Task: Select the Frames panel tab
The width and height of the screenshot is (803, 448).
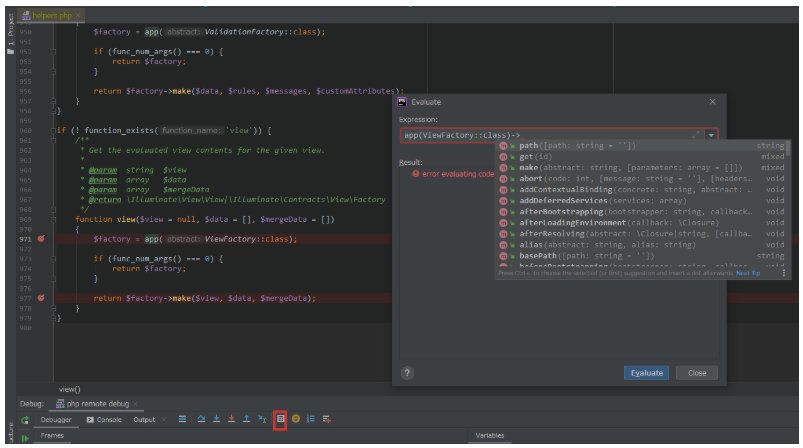Action: click(52, 436)
